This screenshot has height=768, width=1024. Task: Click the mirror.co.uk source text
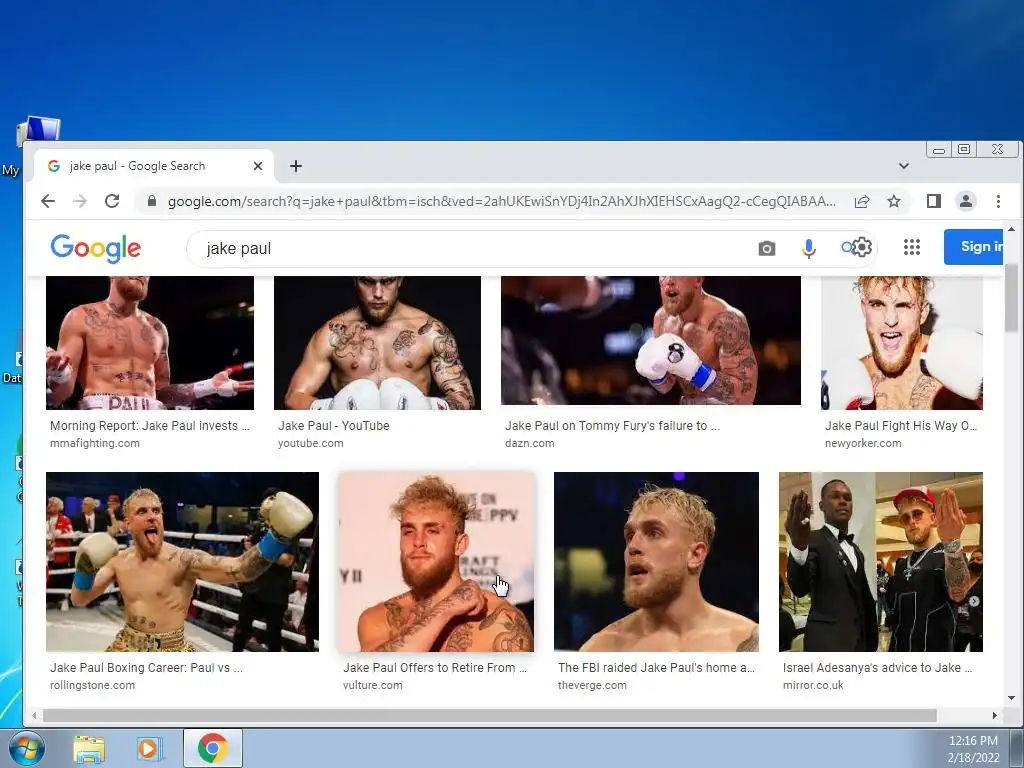pos(813,686)
